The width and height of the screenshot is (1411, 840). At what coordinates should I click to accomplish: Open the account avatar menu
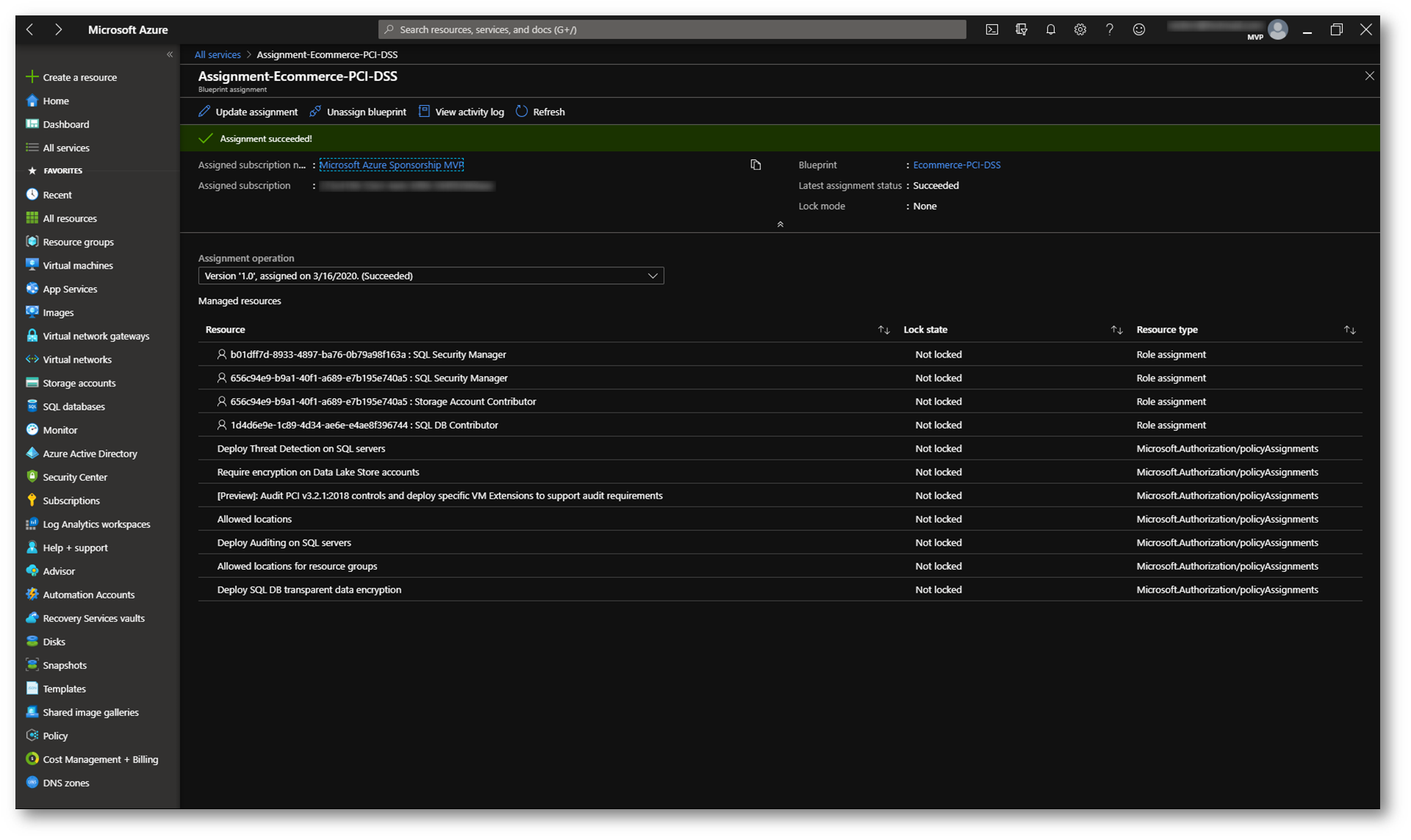(1278, 29)
